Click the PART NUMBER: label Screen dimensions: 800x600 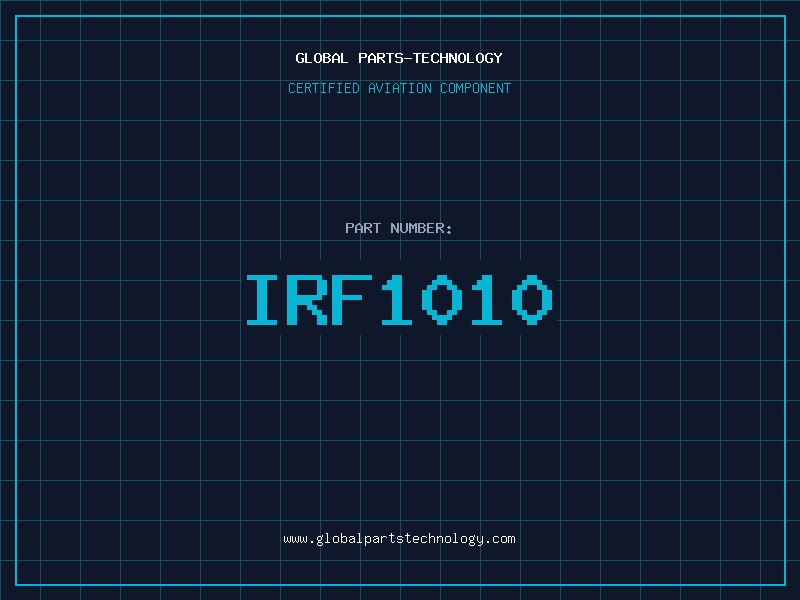[399, 228]
